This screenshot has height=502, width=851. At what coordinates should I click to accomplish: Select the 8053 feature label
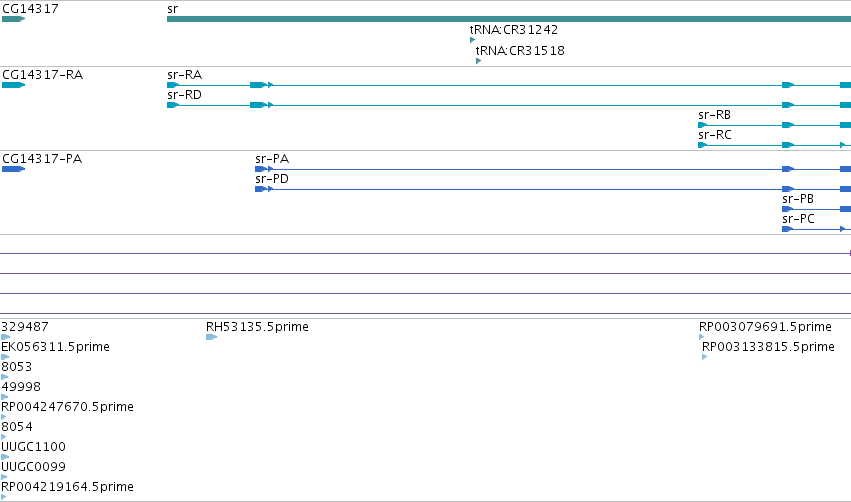[x=17, y=366]
